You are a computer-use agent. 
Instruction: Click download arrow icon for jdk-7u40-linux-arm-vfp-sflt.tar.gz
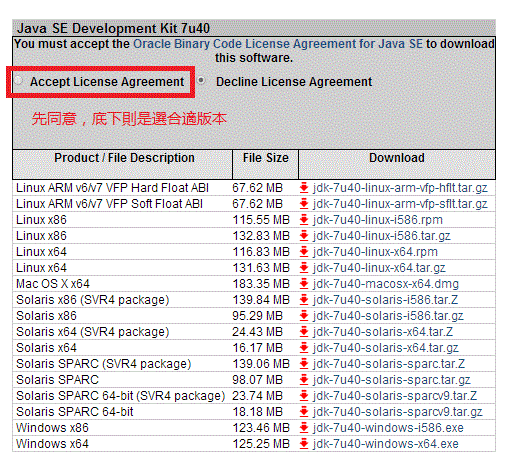pyautogui.click(x=304, y=204)
